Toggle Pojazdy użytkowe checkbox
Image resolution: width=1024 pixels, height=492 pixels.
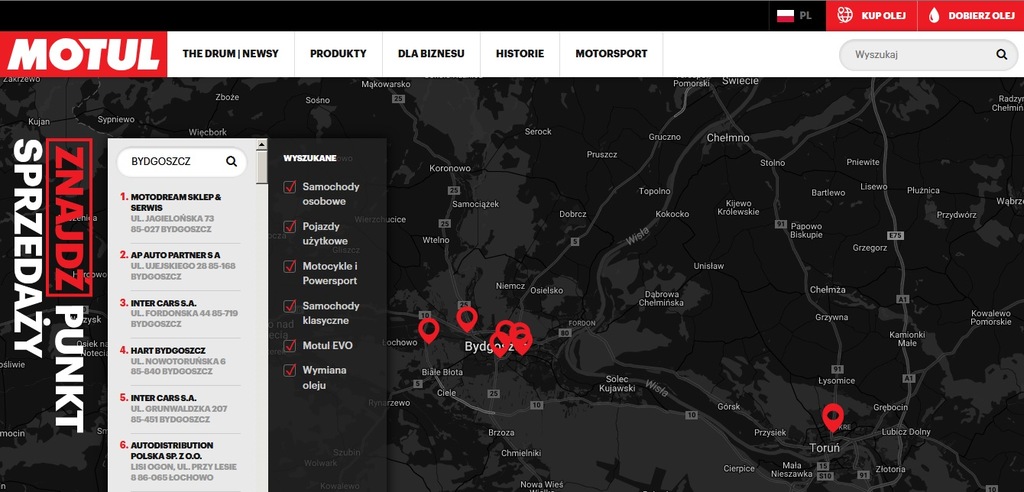pyautogui.click(x=290, y=227)
